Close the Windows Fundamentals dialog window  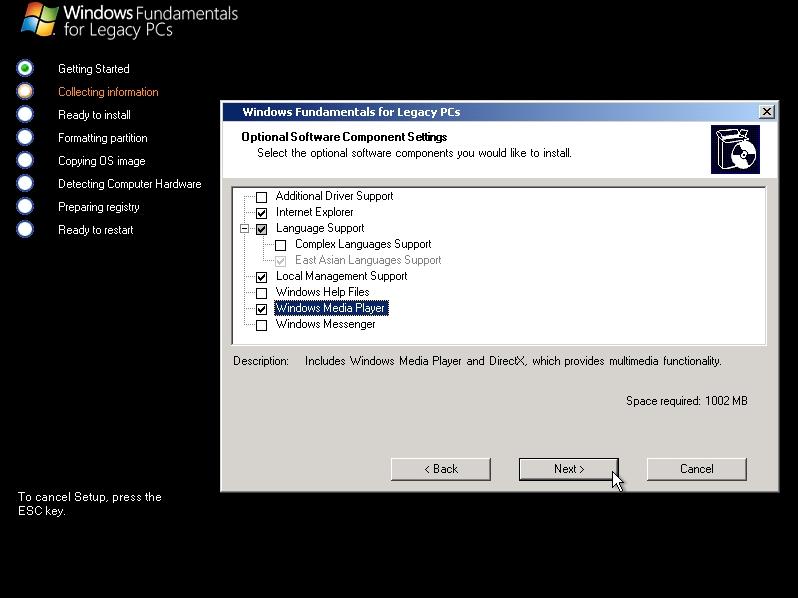click(766, 111)
